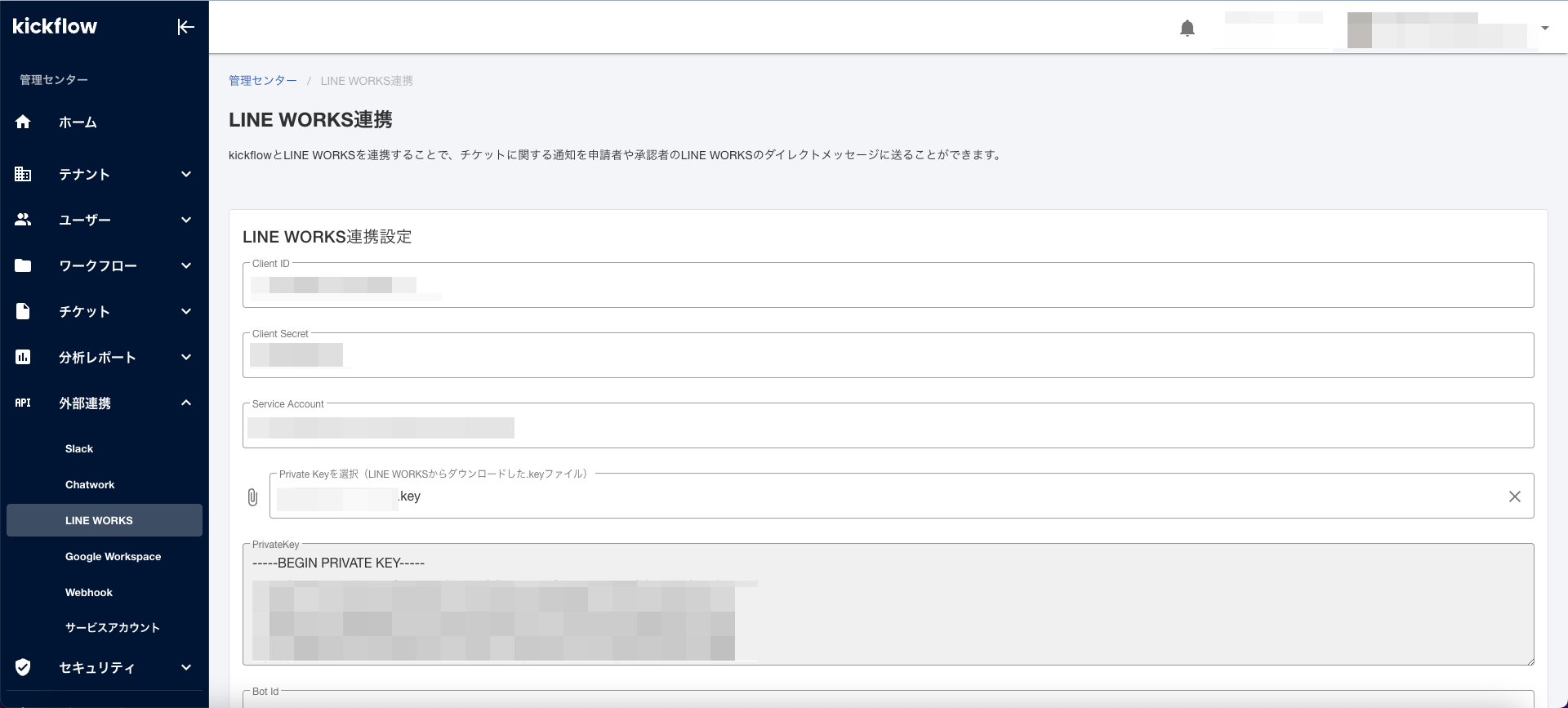Click into the Client ID field
This screenshot has height=708, width=1568.
point(888,285)
